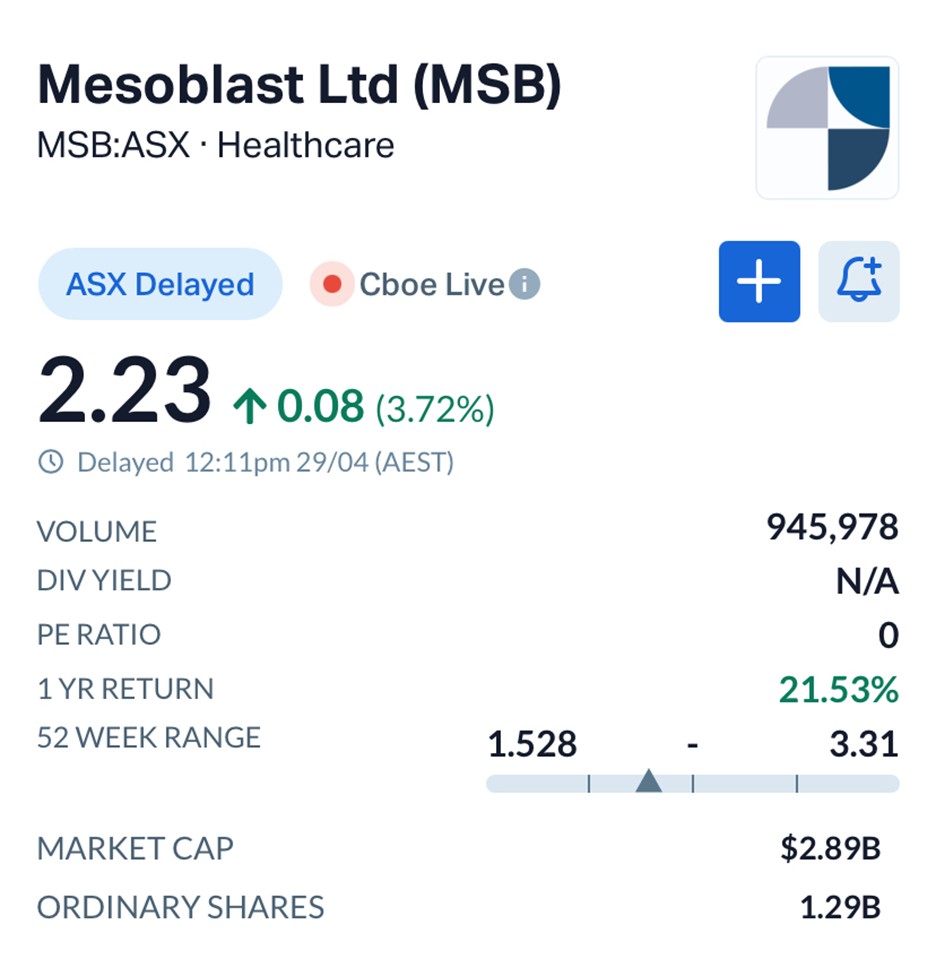Image resolution: width=936 pixels, height=976 pixels.
Task: Click the Ordinary Shares value 1.29B
Action: (x=839, y=907)
